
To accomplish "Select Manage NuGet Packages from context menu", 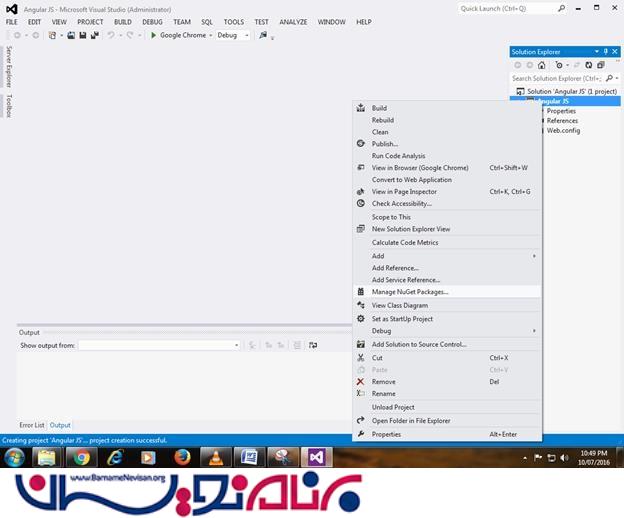I will 410,292.
